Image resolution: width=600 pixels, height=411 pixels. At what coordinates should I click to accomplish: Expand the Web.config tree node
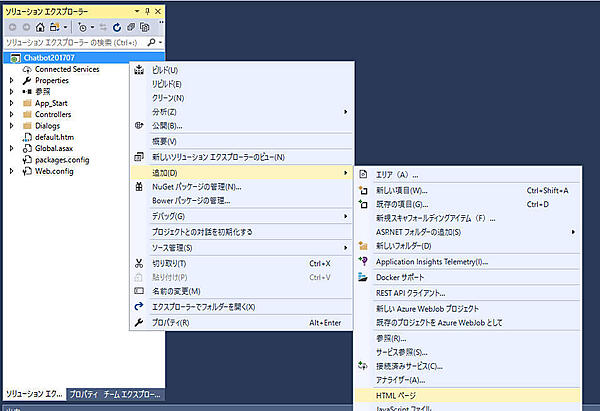11,170
